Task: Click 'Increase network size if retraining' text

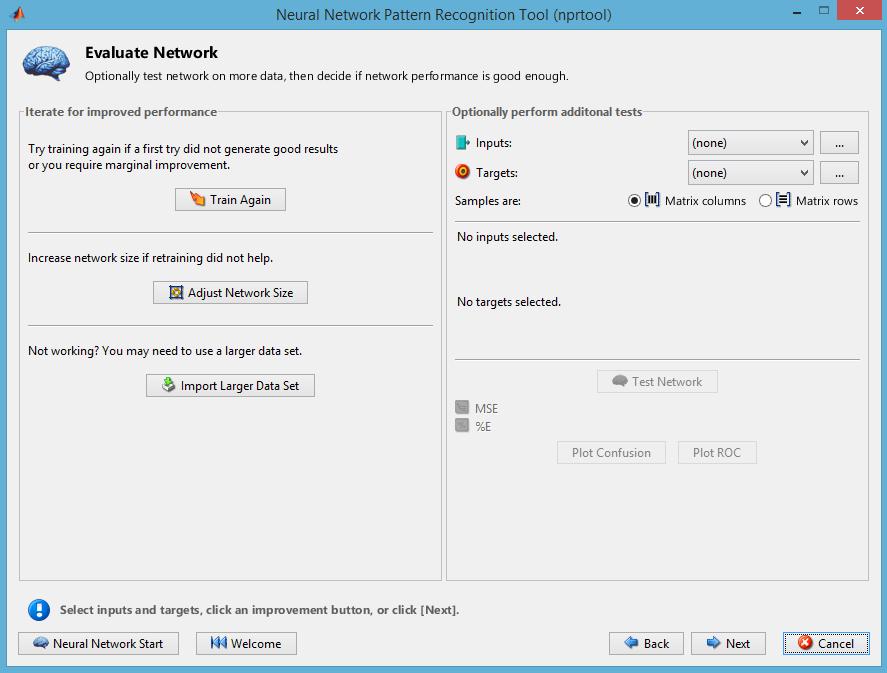Action: (150, 258)
